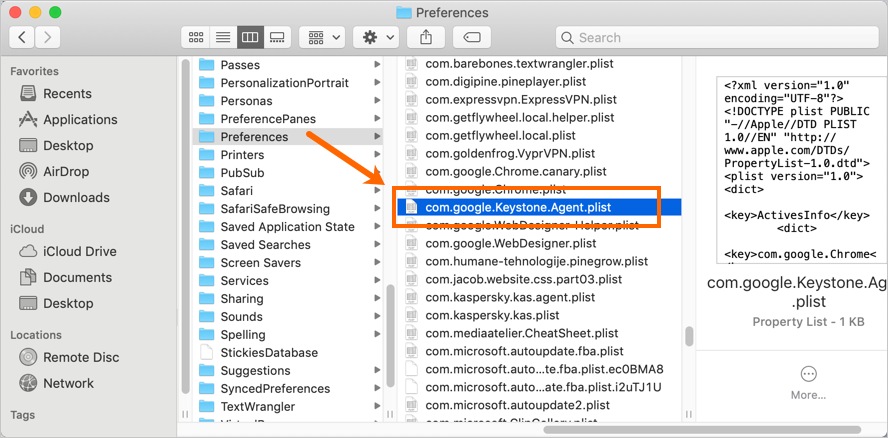Select com.mediaatelier.CheatSheet.plist

tap(539, 333)
